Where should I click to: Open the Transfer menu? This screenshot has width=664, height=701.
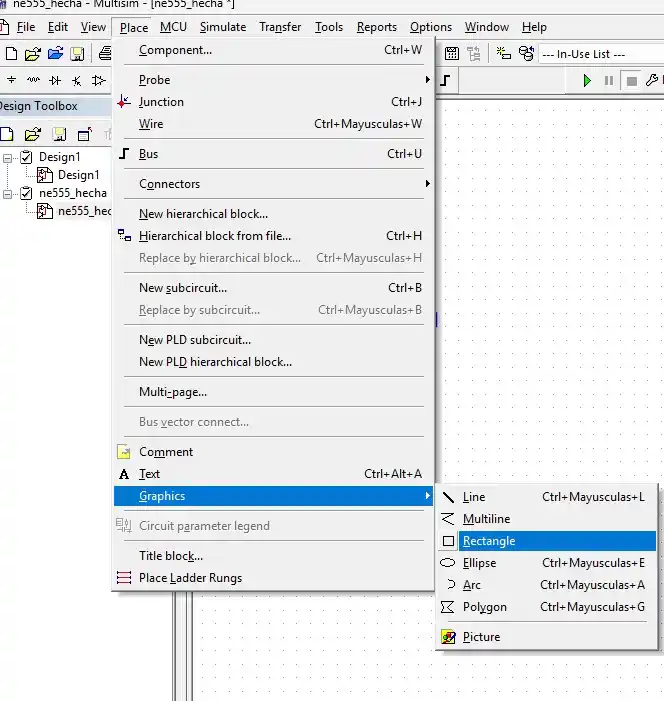point(280,27)
